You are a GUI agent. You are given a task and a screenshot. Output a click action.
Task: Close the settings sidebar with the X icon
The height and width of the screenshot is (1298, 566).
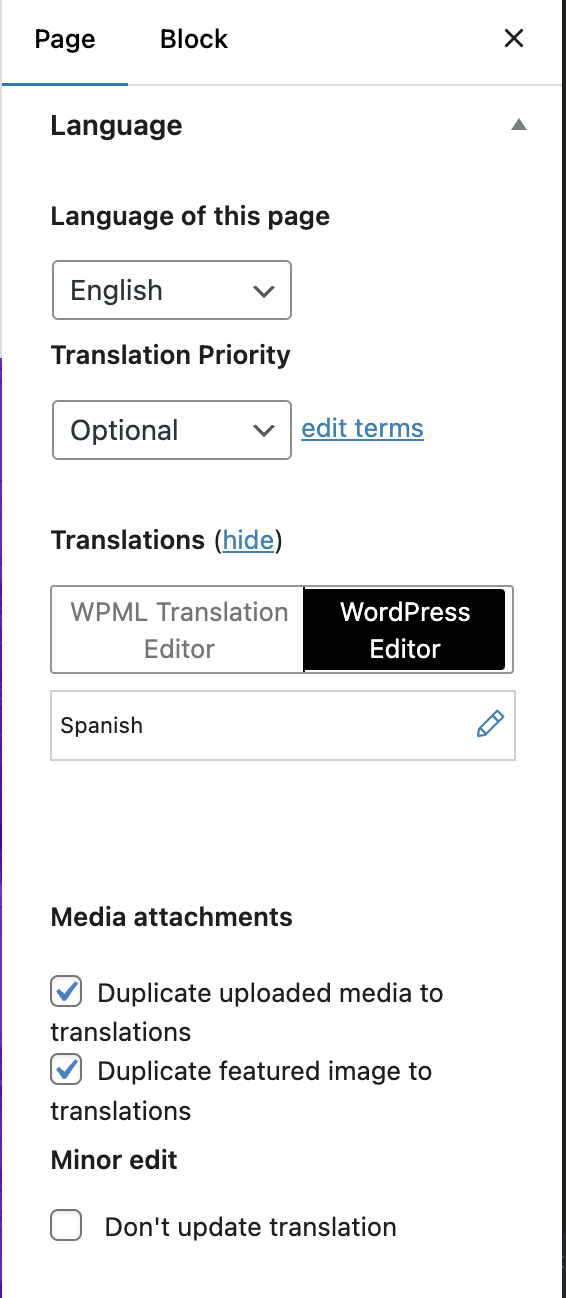tap(514, 39)
